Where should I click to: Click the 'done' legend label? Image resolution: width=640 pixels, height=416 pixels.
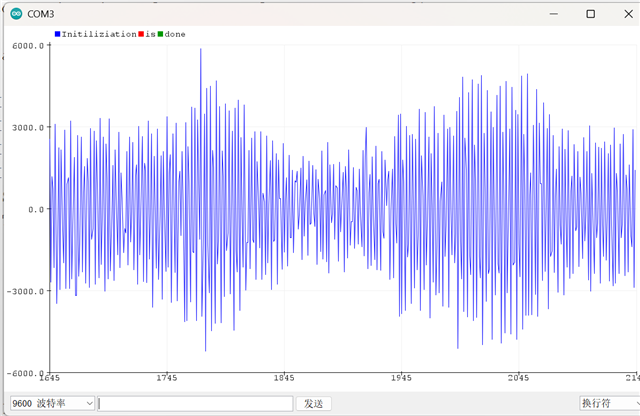point(175,34)
